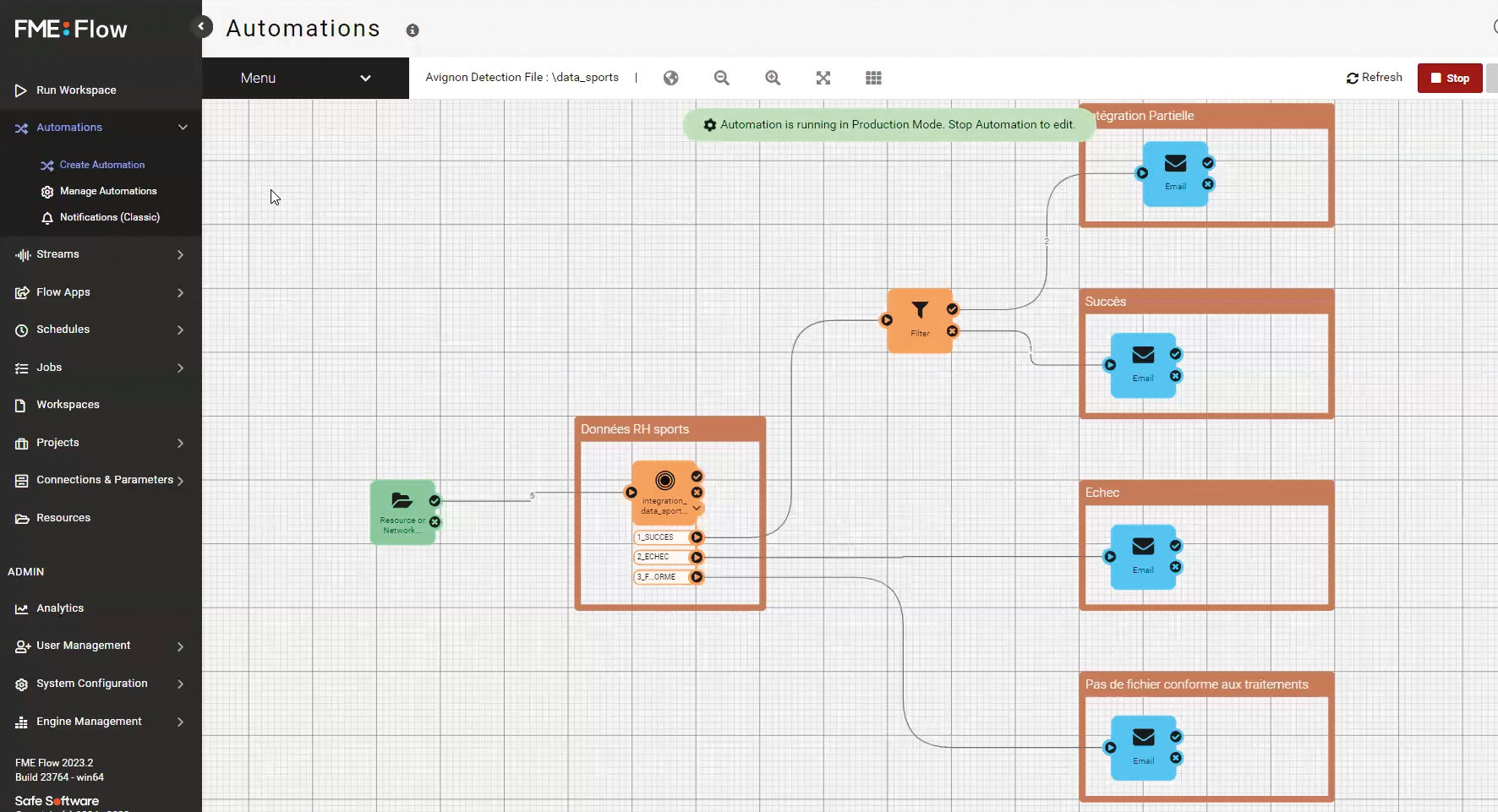Viewport: 1498px width, 812px height.
Task: Open Run Workspace page
Action: (76, 90)
